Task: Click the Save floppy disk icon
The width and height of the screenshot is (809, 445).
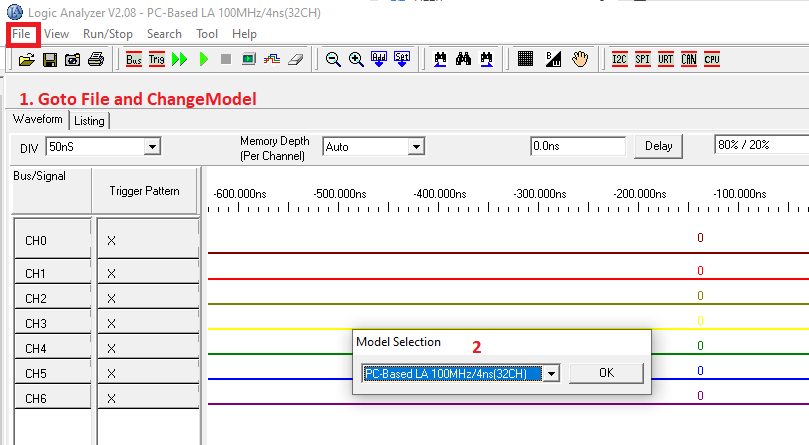Action: tap(49, 60)
